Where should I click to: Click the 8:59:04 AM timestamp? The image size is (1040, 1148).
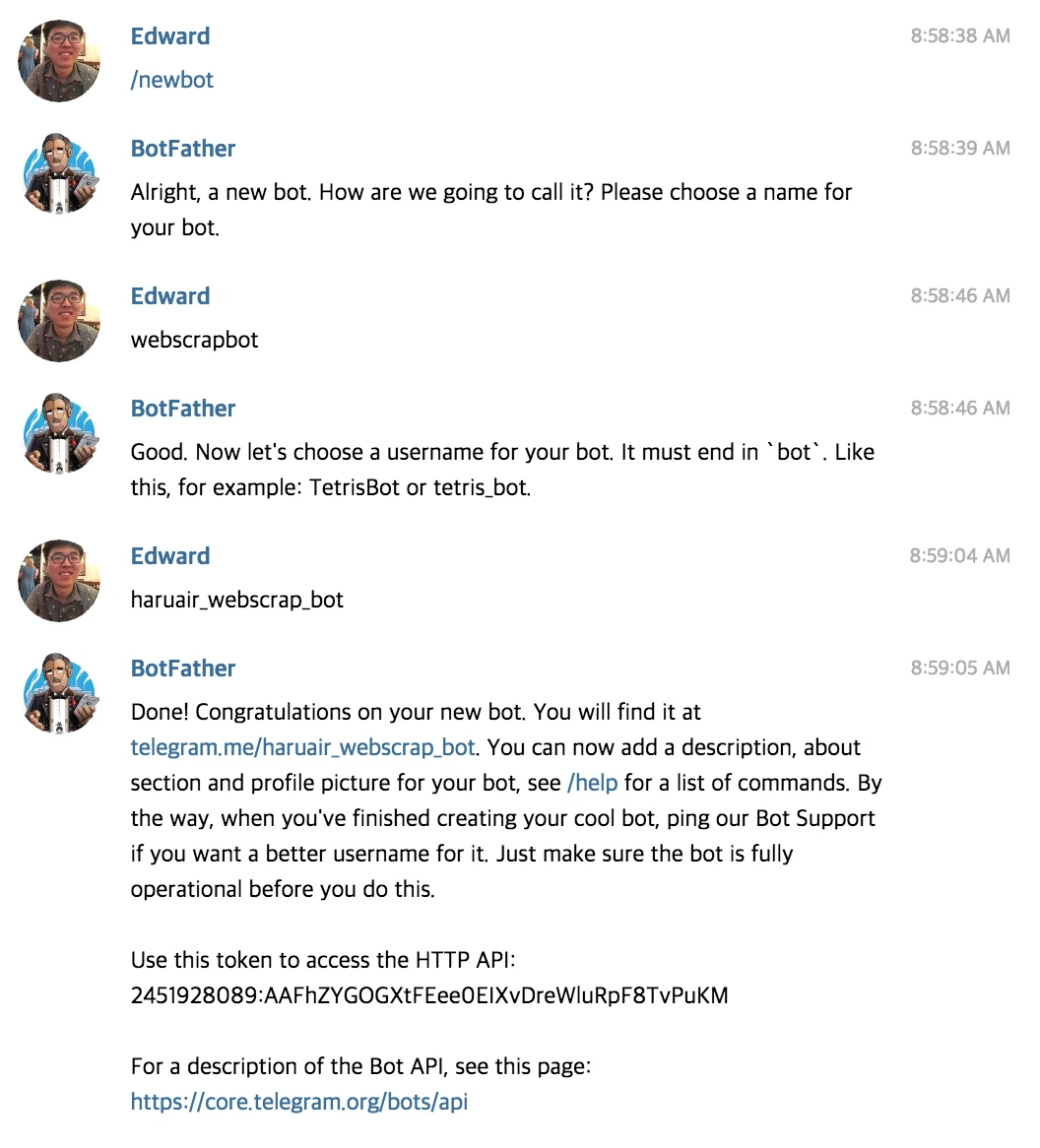959,555
